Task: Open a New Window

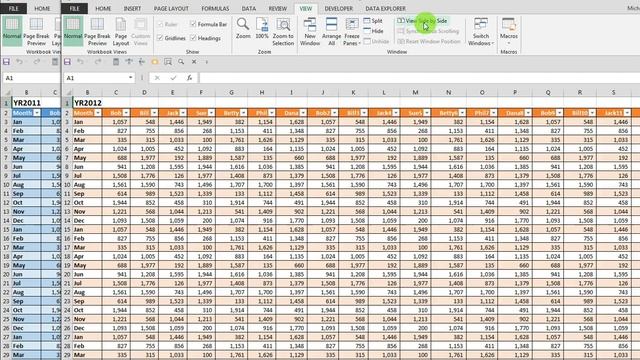Action: point(310,32)
